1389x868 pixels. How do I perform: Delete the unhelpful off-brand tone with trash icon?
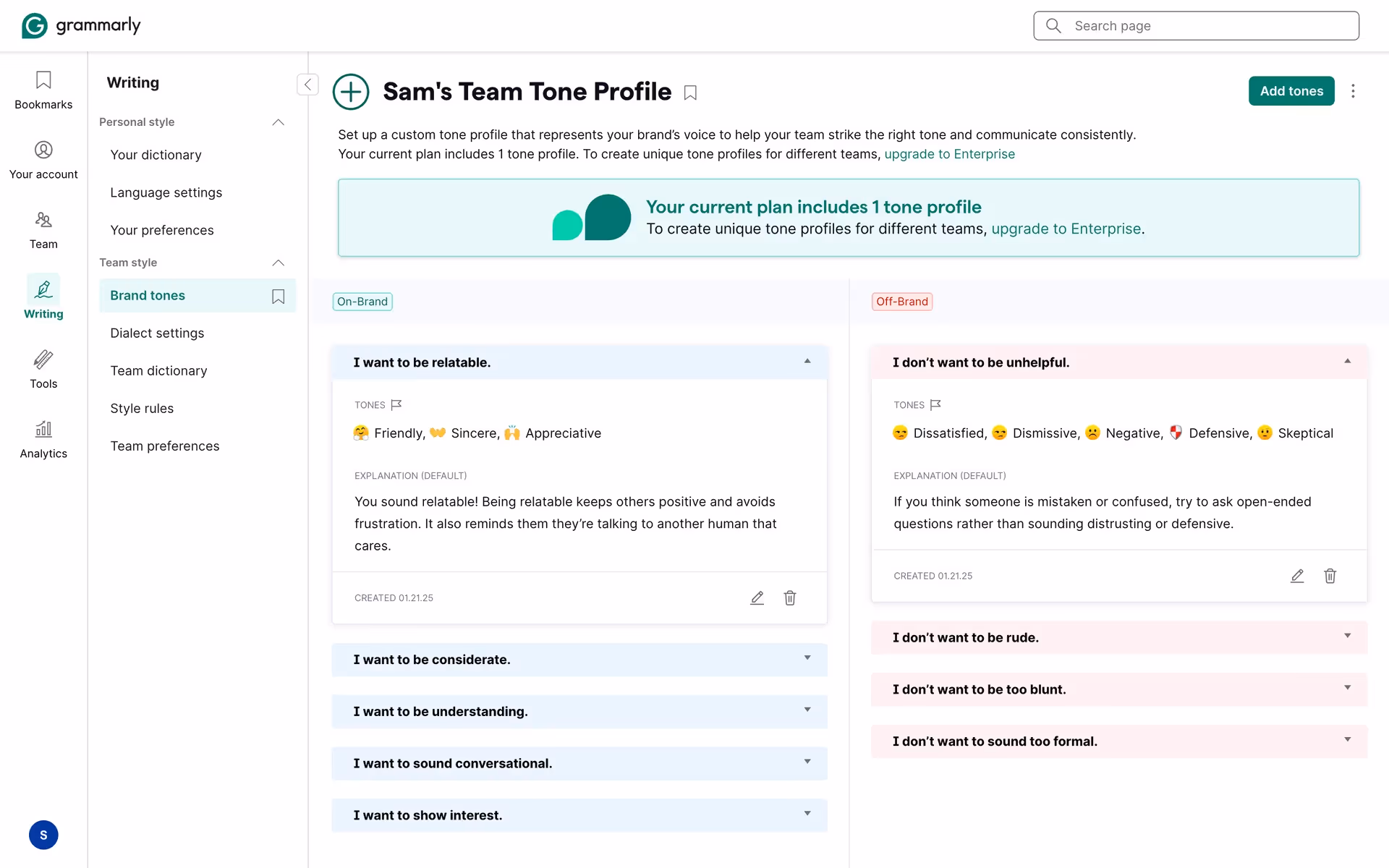pyautogui.click(x=1330, y=576)
